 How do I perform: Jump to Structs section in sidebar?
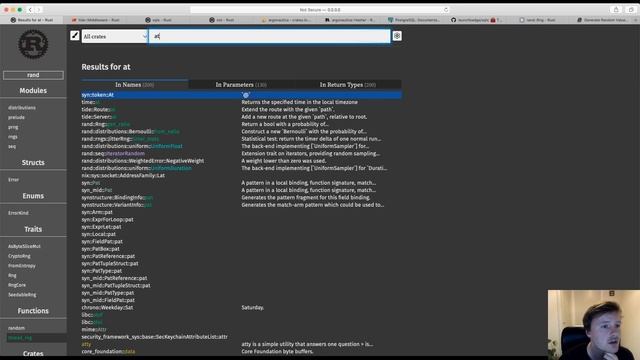(x=33, y=162)
